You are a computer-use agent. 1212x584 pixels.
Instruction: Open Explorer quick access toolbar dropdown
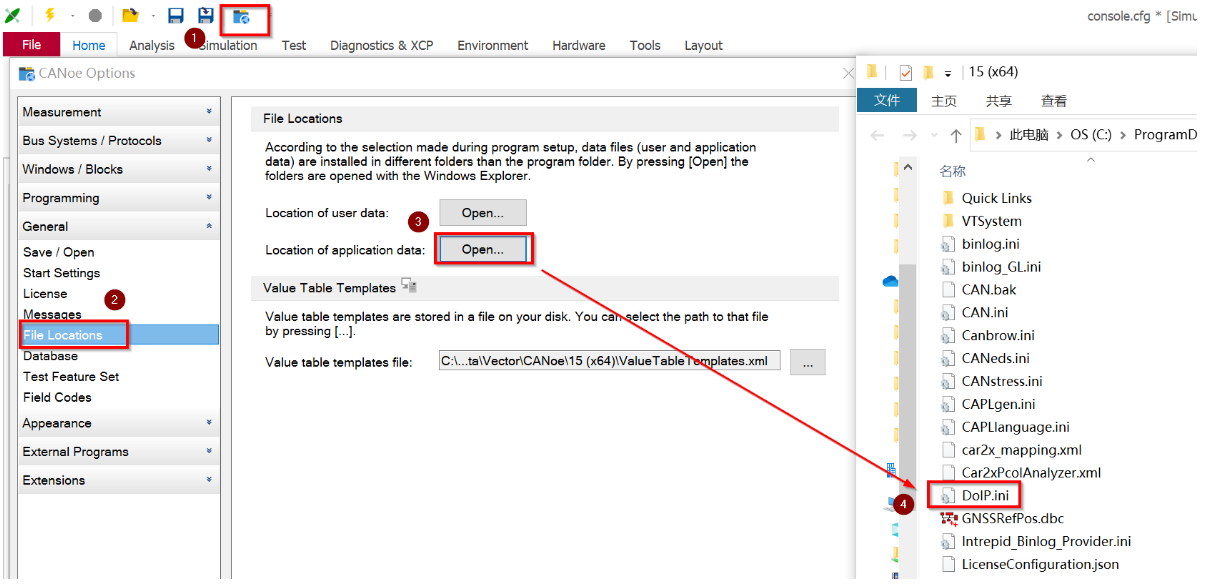tap(948, 74)
